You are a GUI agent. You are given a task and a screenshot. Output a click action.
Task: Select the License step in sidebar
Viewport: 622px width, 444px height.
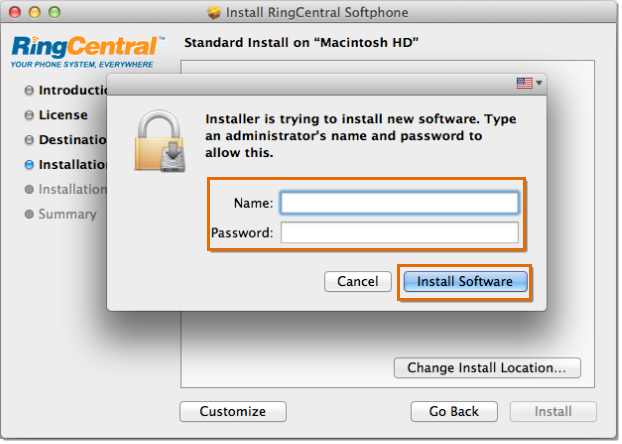tap(56, 115)
